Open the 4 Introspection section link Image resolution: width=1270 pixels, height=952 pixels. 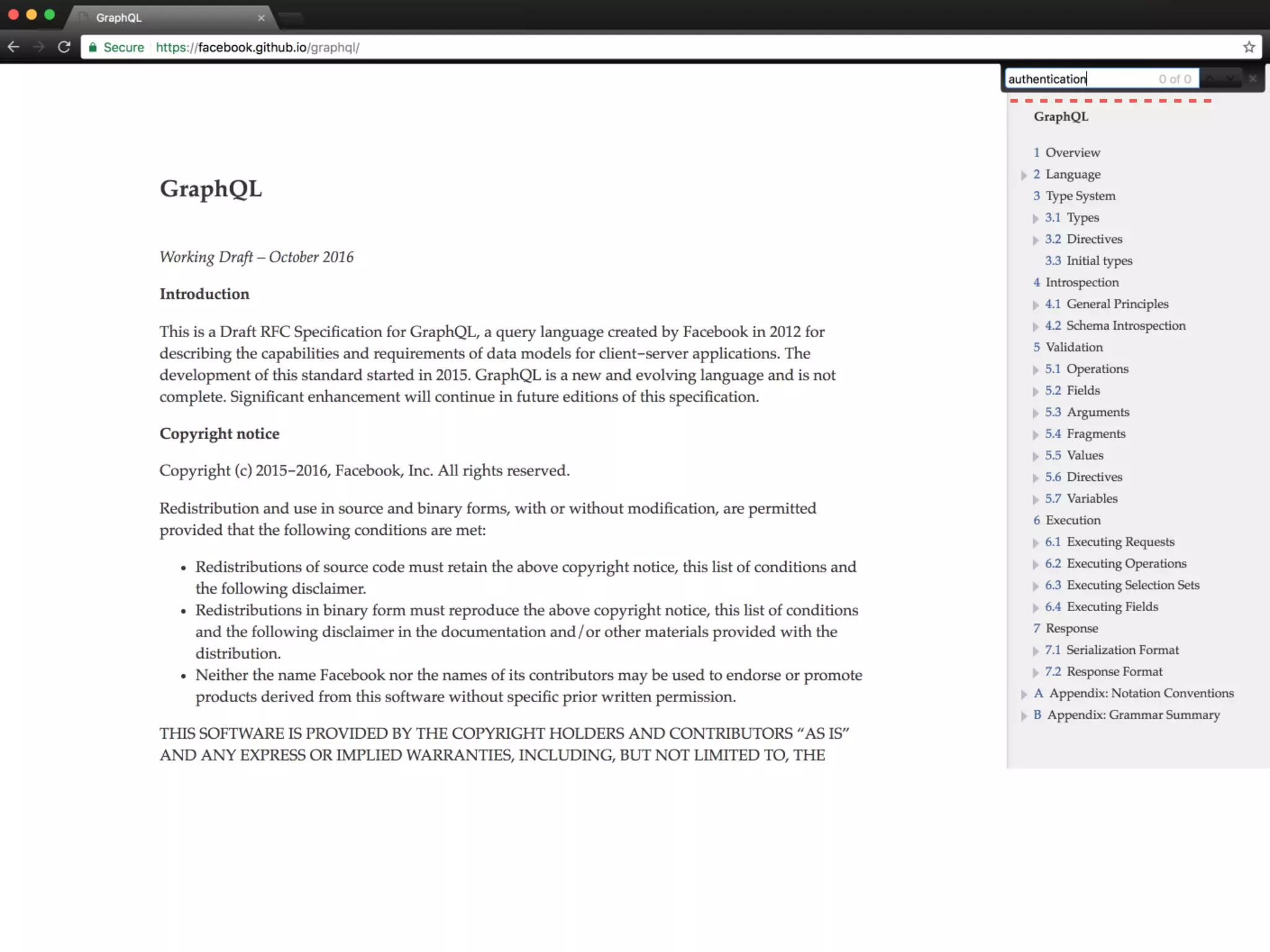[1081, 283]
